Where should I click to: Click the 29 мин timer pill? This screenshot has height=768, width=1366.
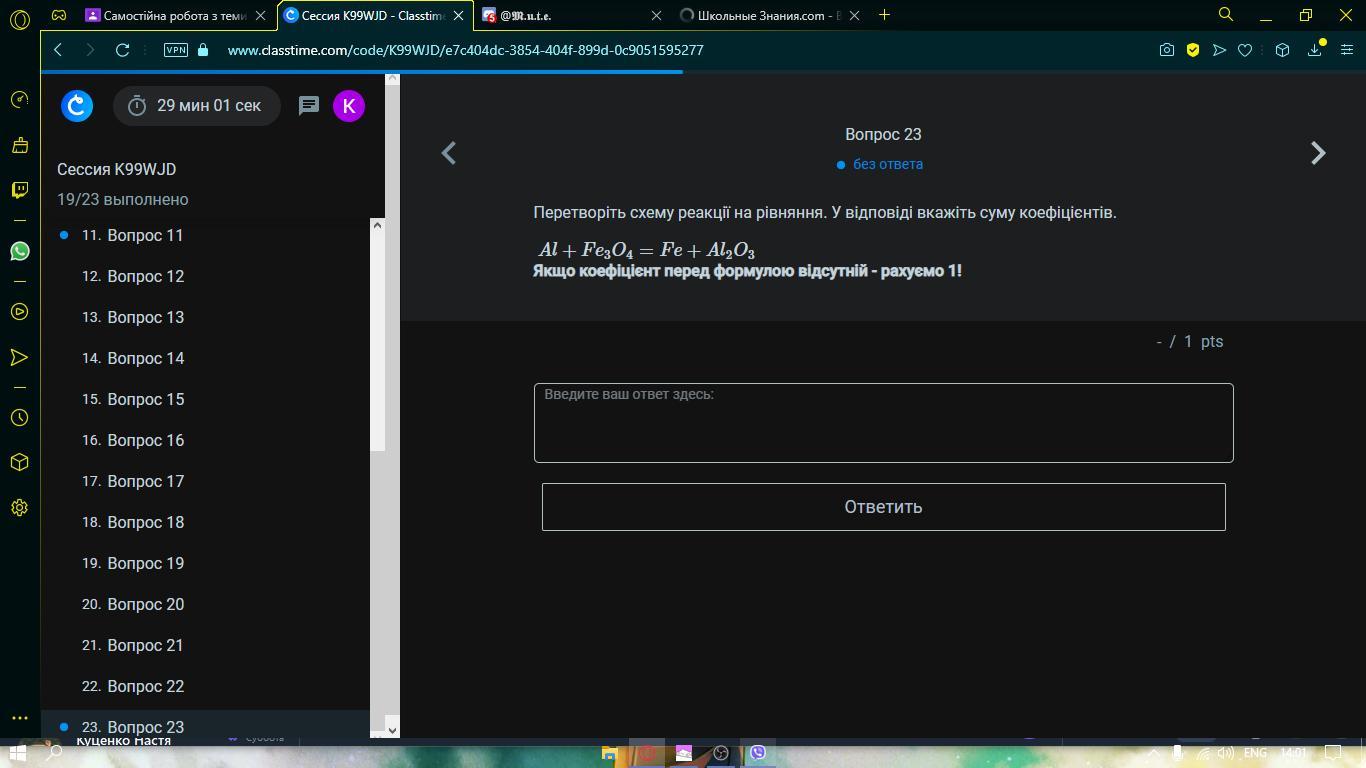click(x=196, y=106)
